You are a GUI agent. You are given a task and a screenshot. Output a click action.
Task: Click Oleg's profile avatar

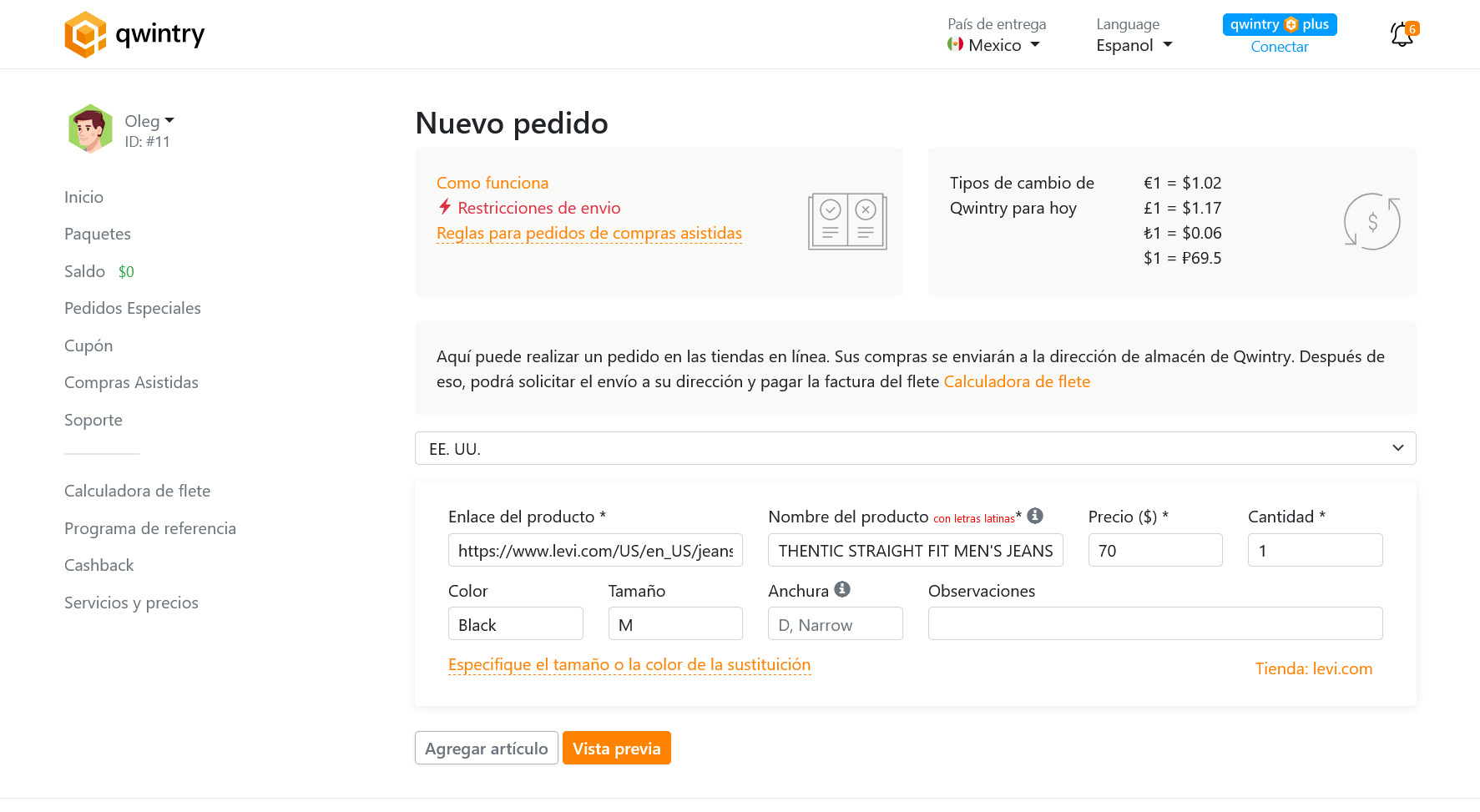coord(90,129)
